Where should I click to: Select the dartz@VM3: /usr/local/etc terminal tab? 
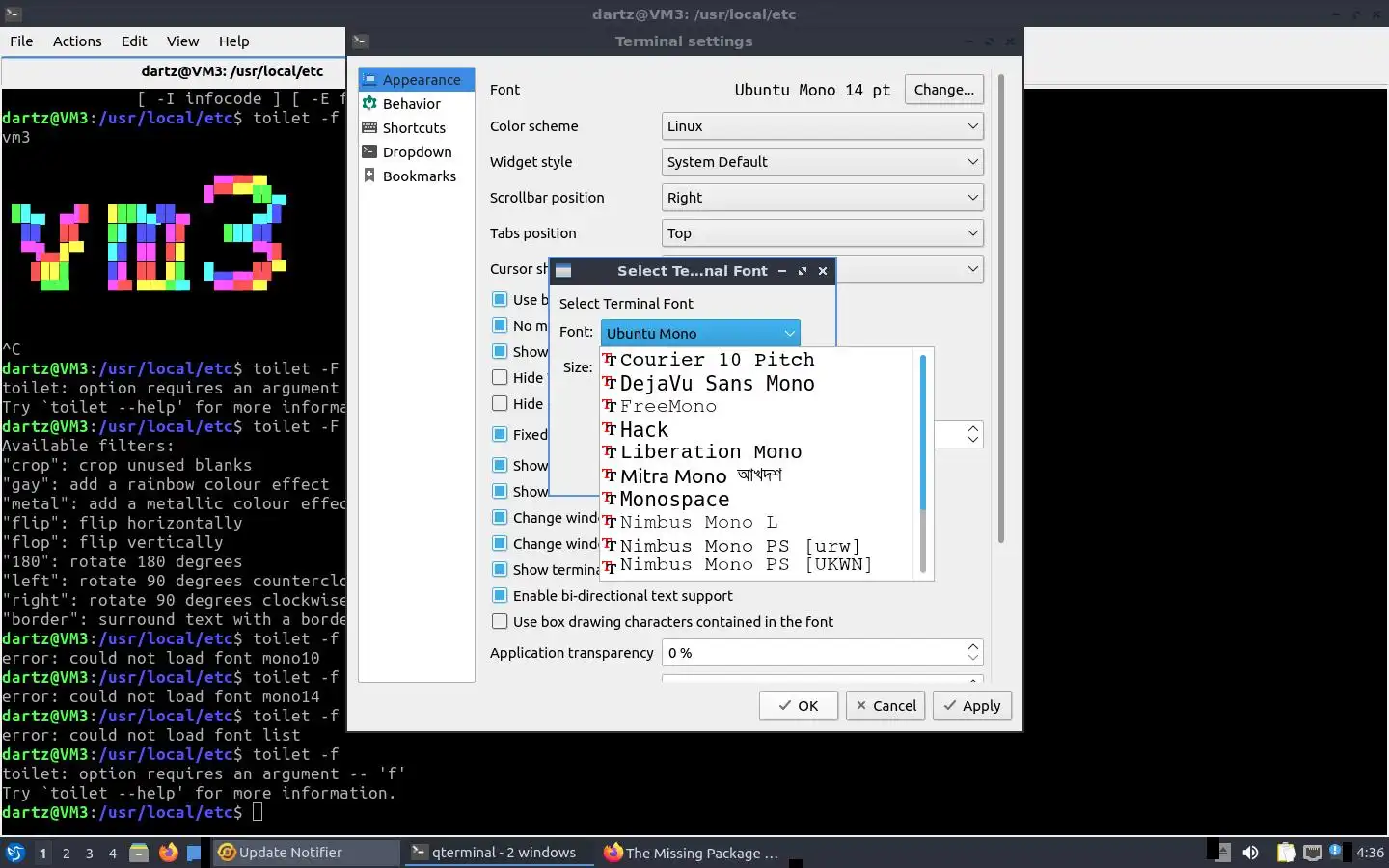tap(231, 70)
